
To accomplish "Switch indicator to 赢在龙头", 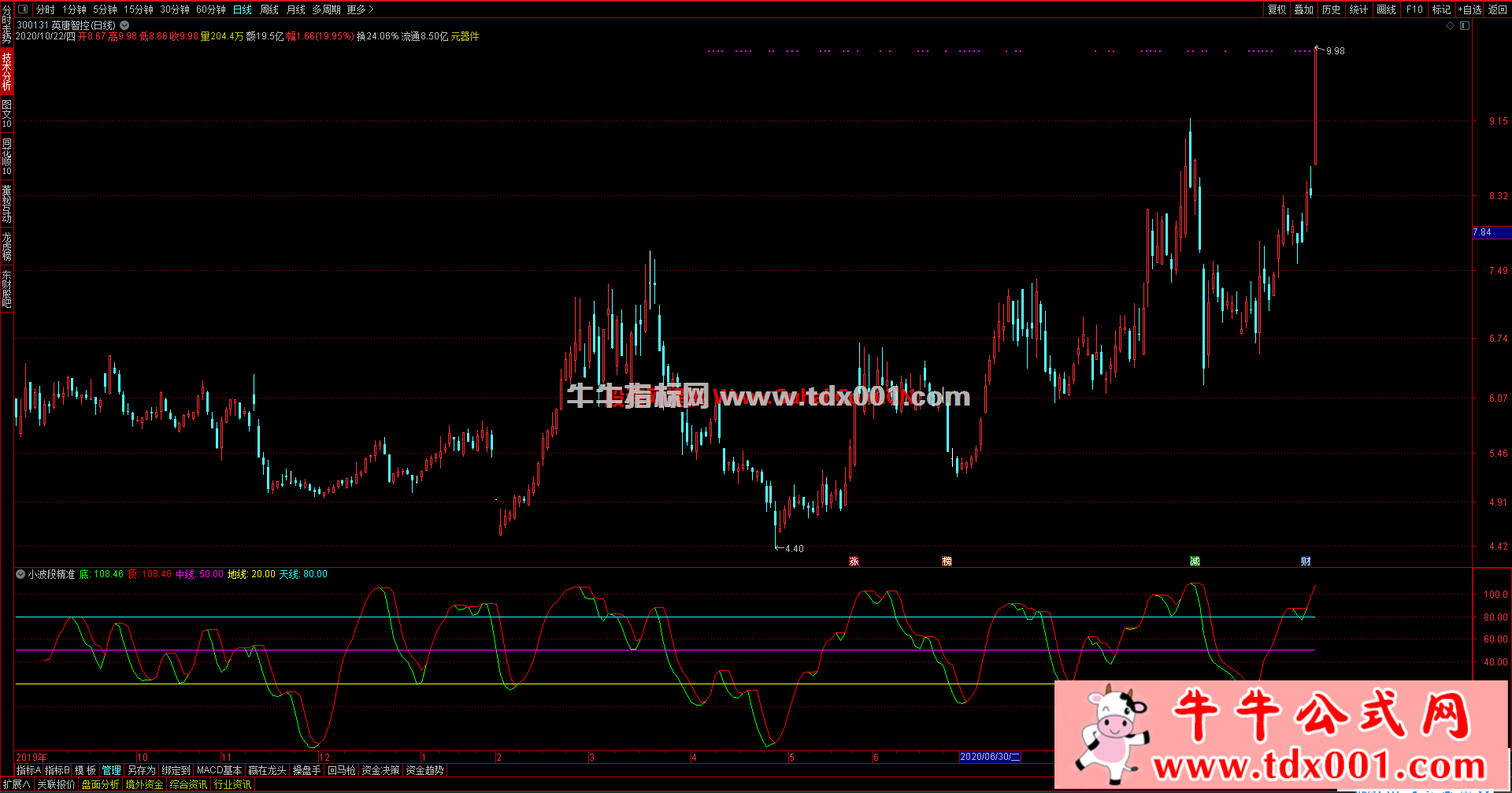I will click(x=267, y=770).
